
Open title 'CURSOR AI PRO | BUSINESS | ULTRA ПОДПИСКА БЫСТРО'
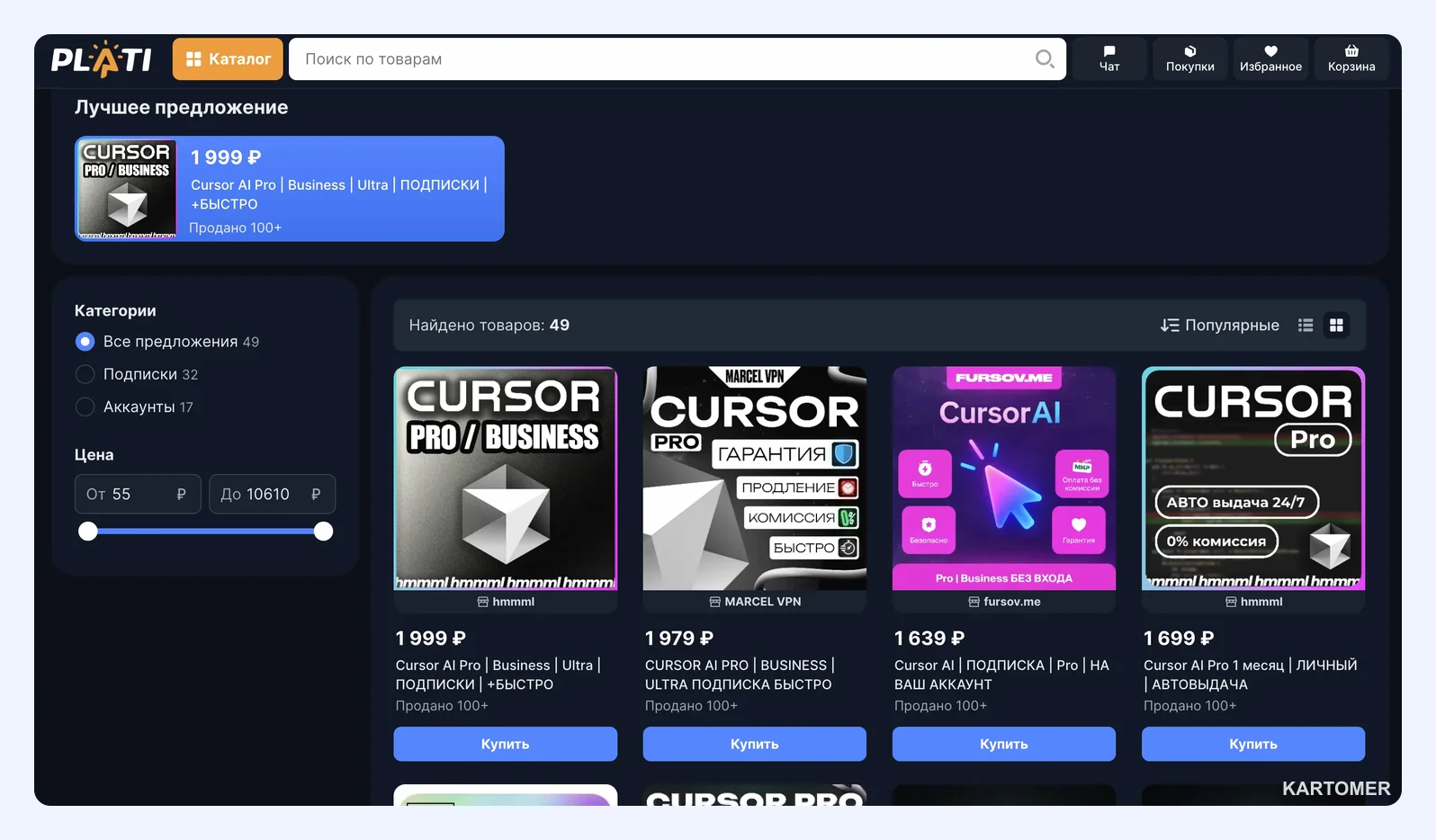740,675
